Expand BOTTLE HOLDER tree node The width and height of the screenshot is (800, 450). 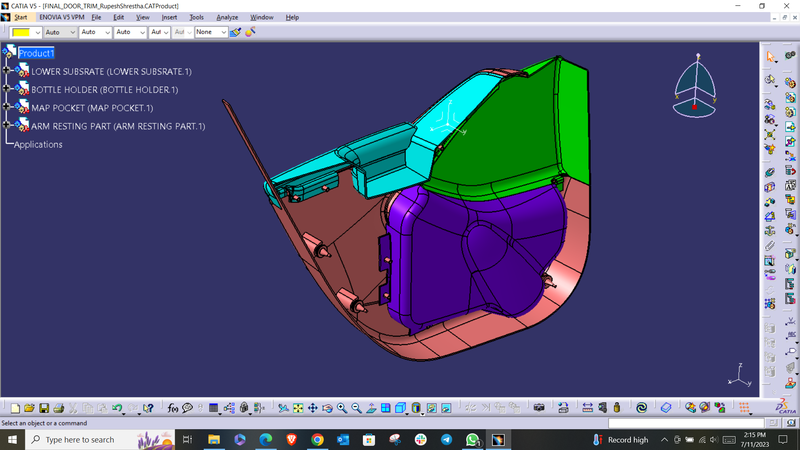tap(7, 89)
